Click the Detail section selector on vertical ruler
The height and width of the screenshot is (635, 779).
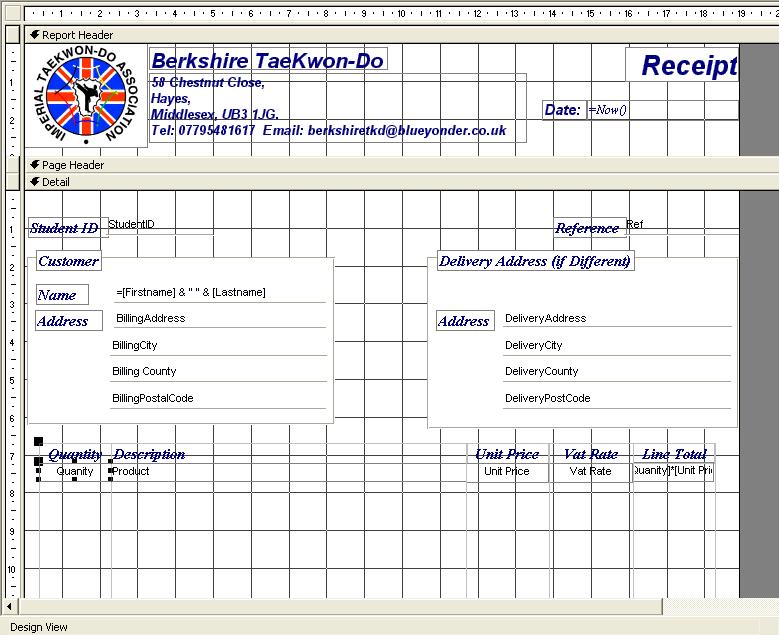click(12, 182)
